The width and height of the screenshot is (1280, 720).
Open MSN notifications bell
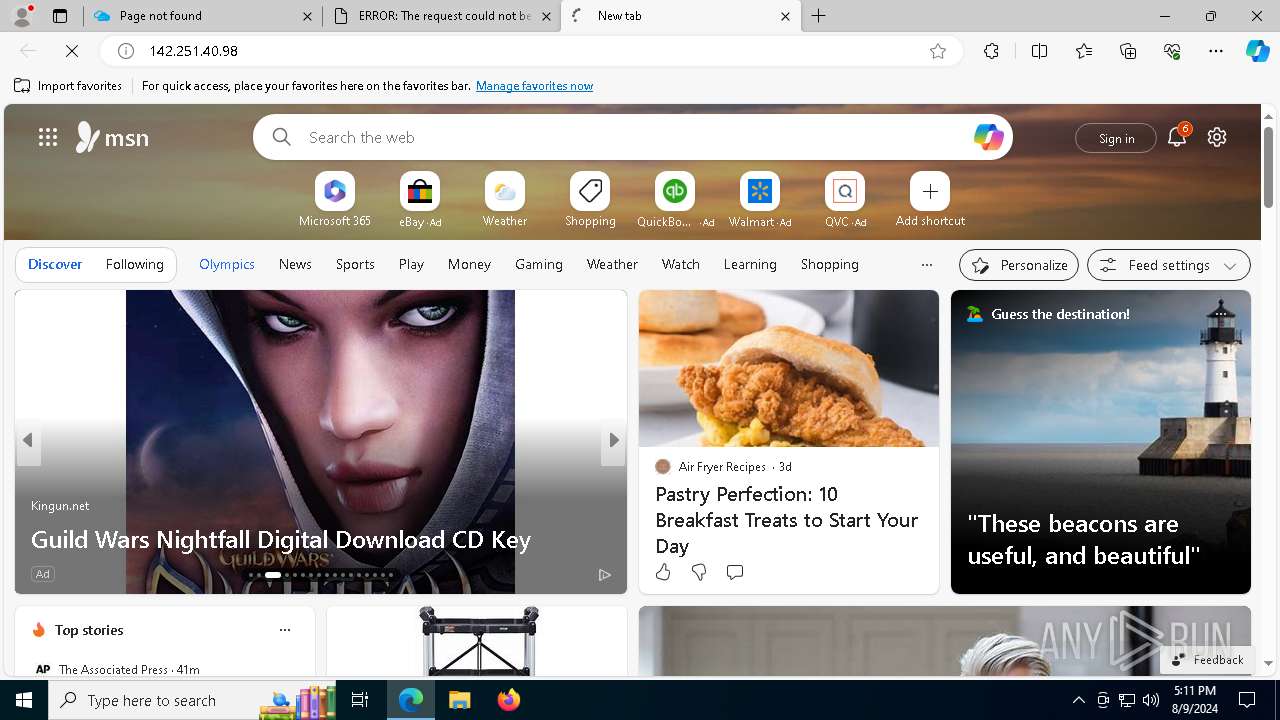(x=1177, y=137)
